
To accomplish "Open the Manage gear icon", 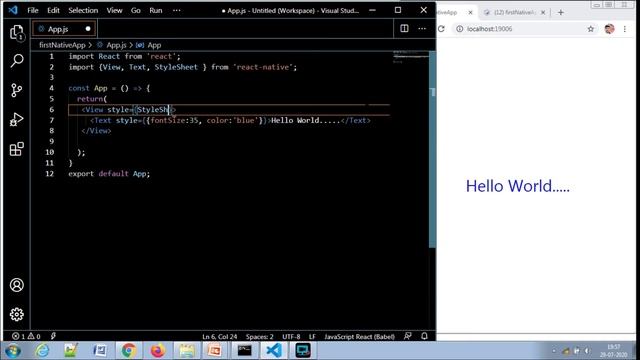I will click(x=17, y=314).
